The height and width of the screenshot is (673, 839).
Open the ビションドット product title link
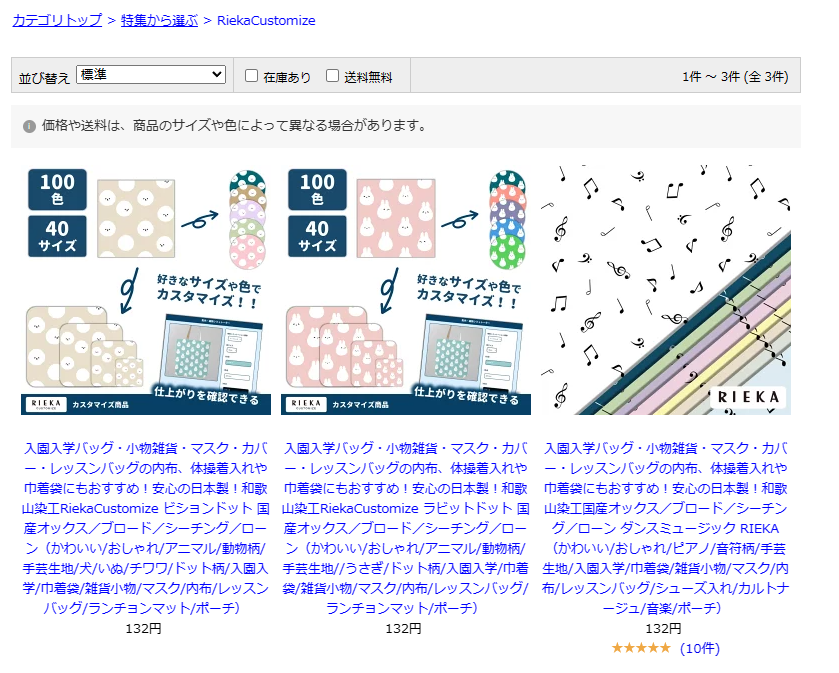coord(146,528)
